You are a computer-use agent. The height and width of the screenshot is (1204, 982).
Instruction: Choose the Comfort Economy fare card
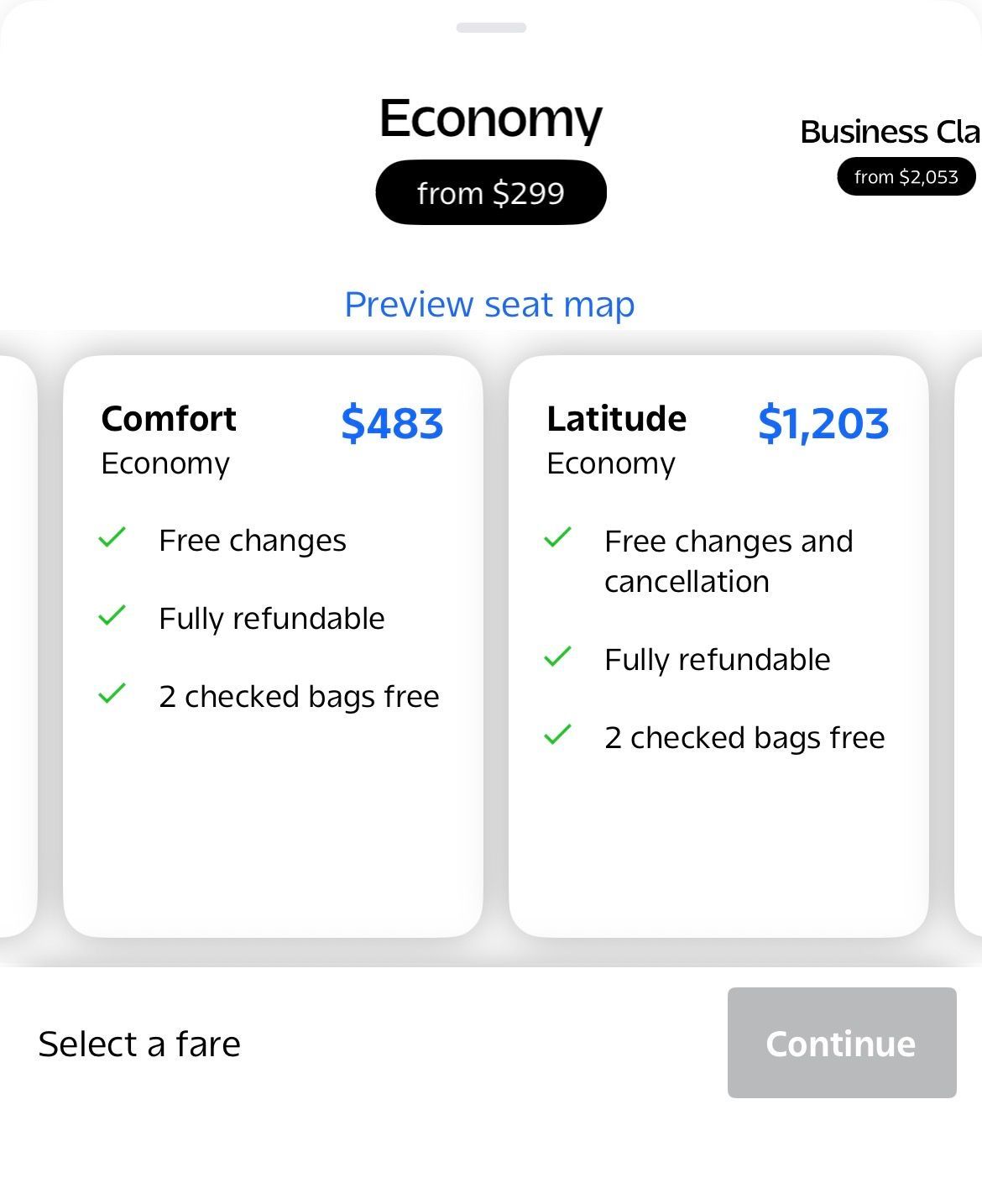[273, 646]
